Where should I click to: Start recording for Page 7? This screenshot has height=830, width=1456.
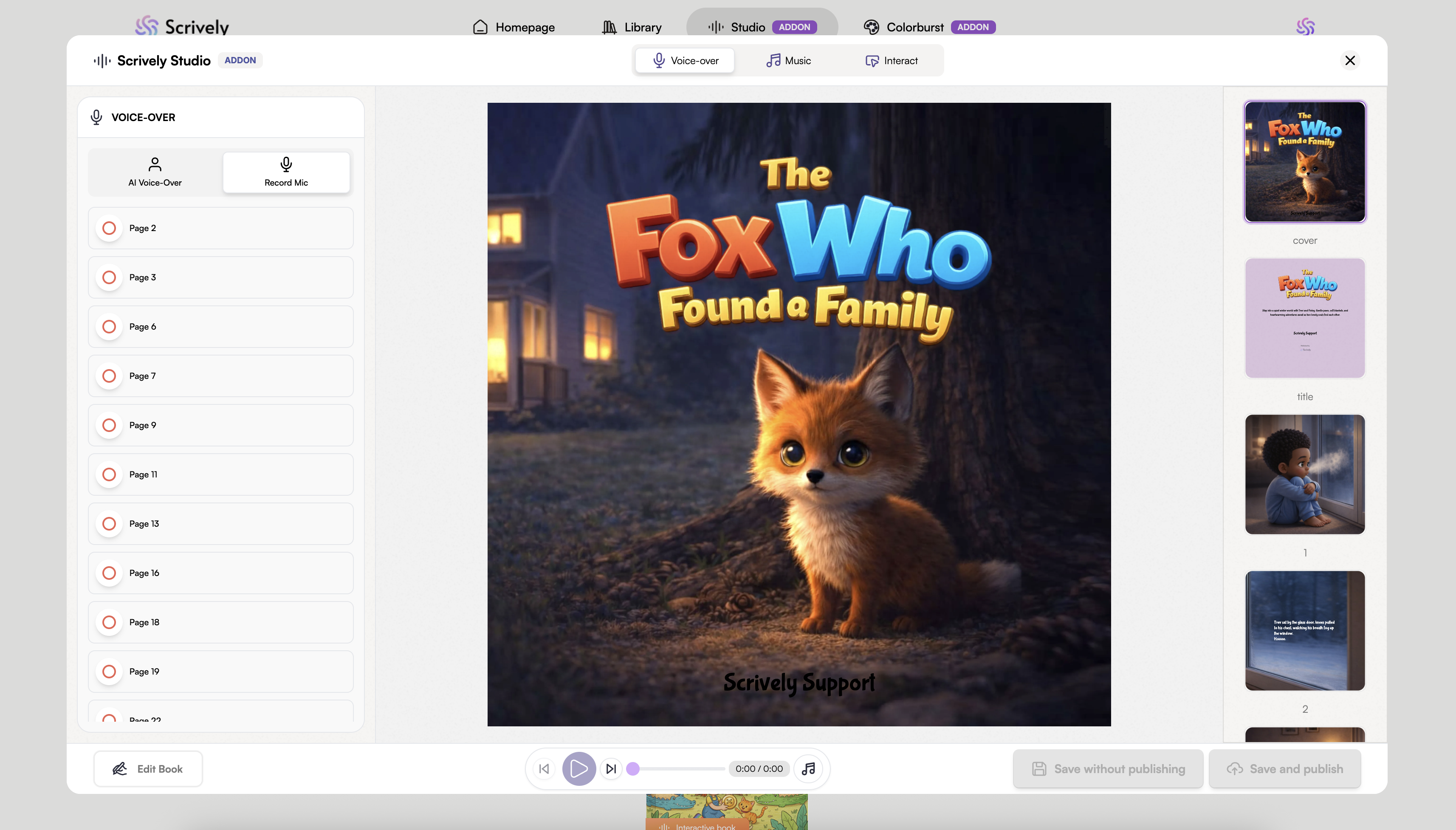click(x=109, y=375)
